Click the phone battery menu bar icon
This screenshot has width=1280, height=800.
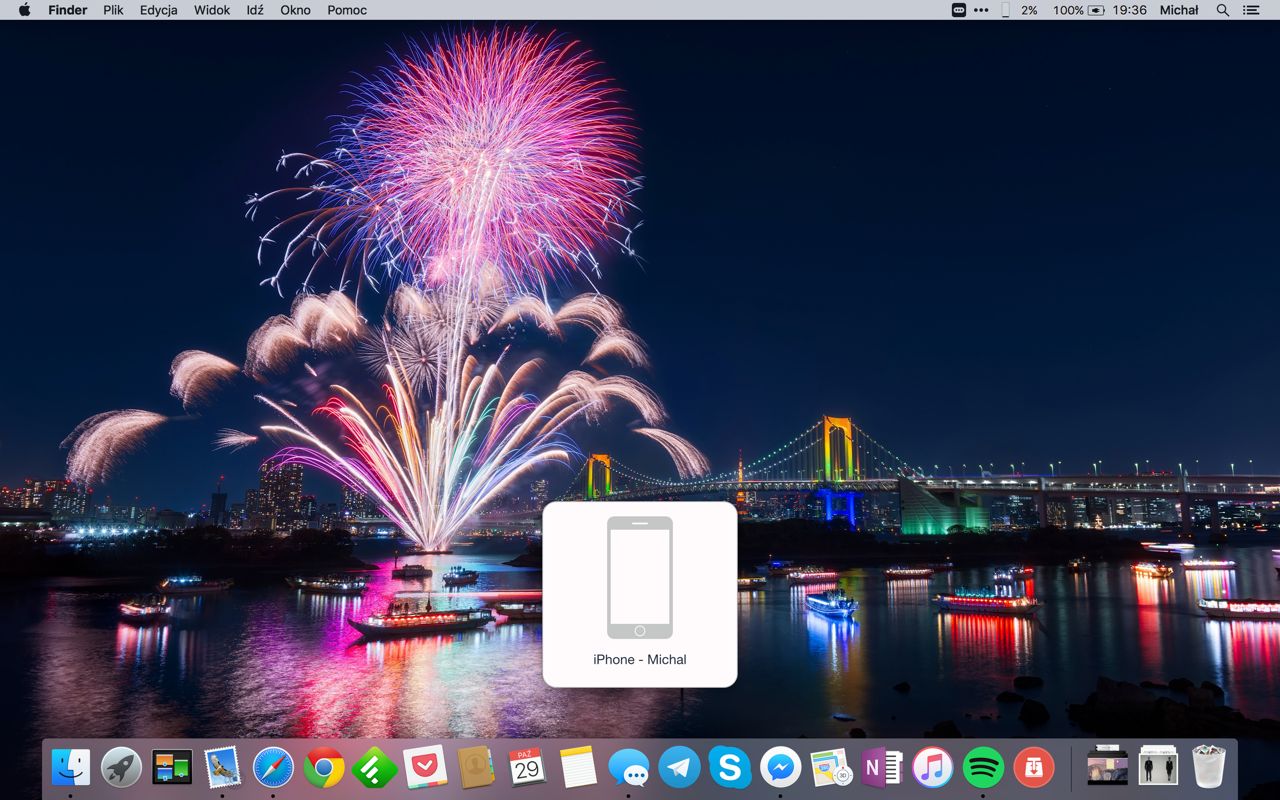pyautogui.click(x=1005, y=10)
